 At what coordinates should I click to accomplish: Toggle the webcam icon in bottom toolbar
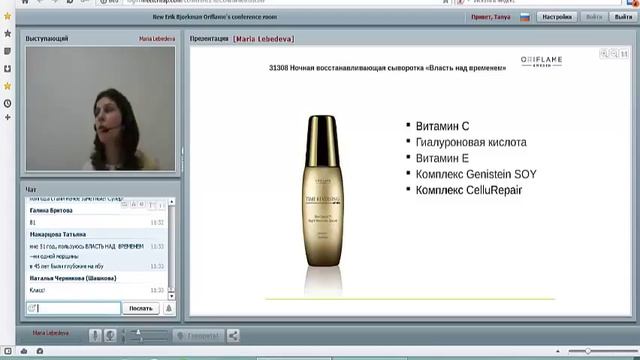click(110, 336)
